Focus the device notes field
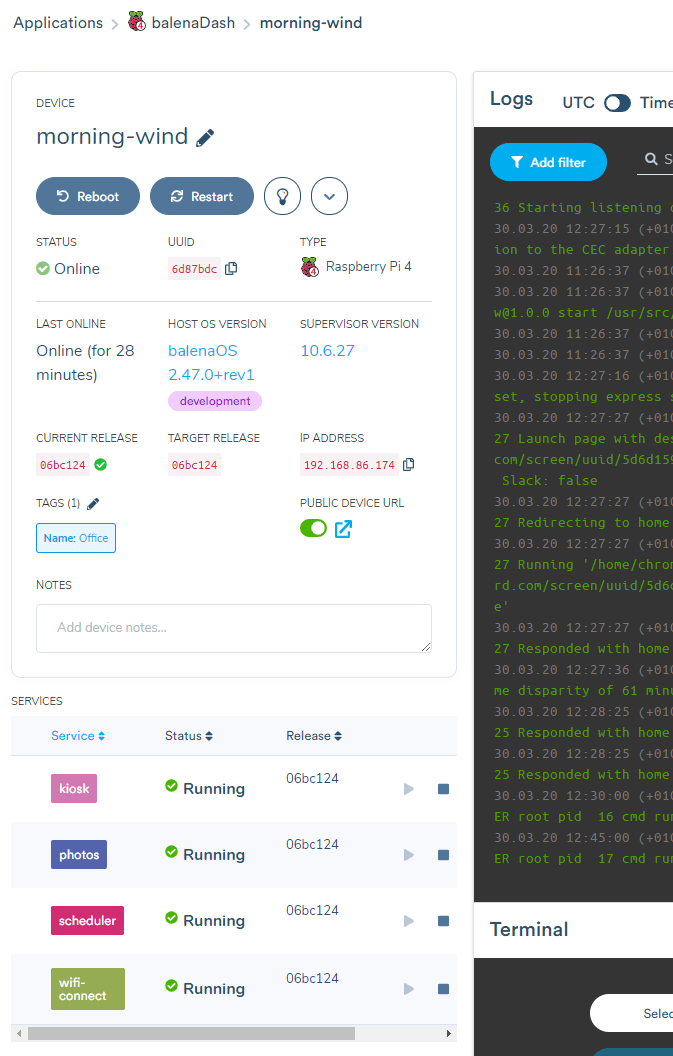The height and width of the screenshot is (1056, 673). [x=234, y=628]
